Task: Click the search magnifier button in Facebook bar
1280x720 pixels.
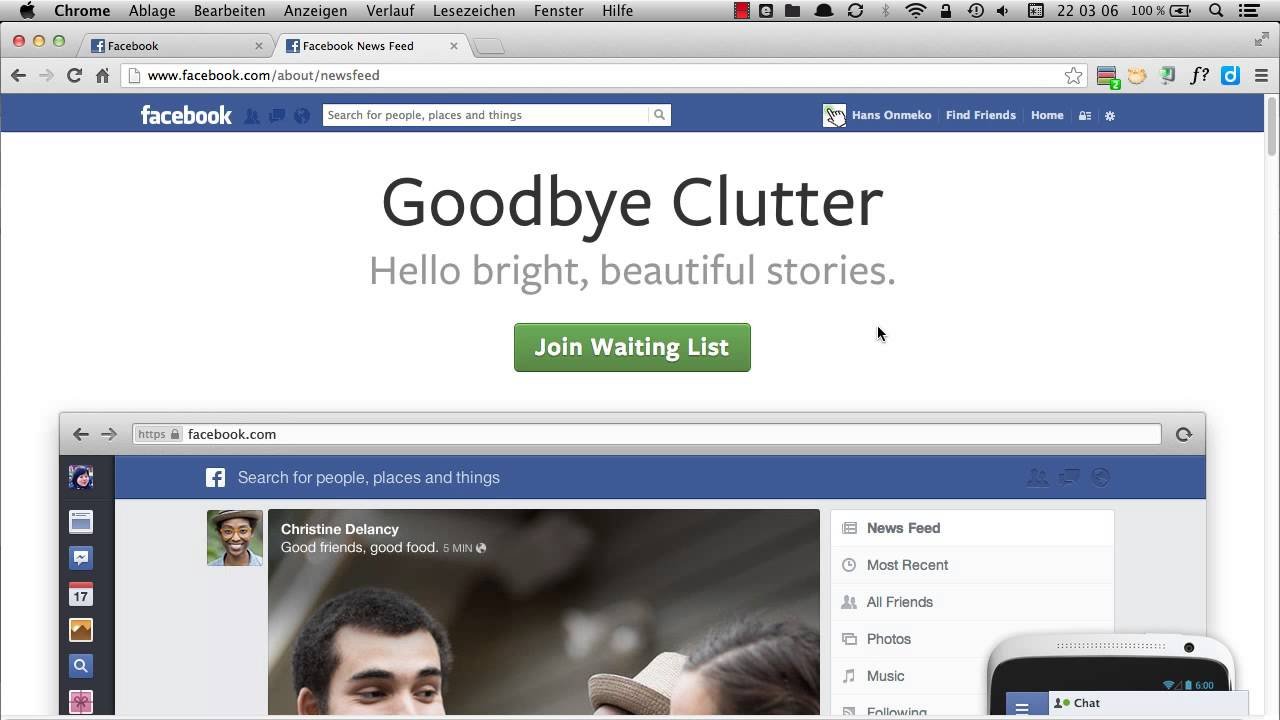Action: [x=659, y=115]
